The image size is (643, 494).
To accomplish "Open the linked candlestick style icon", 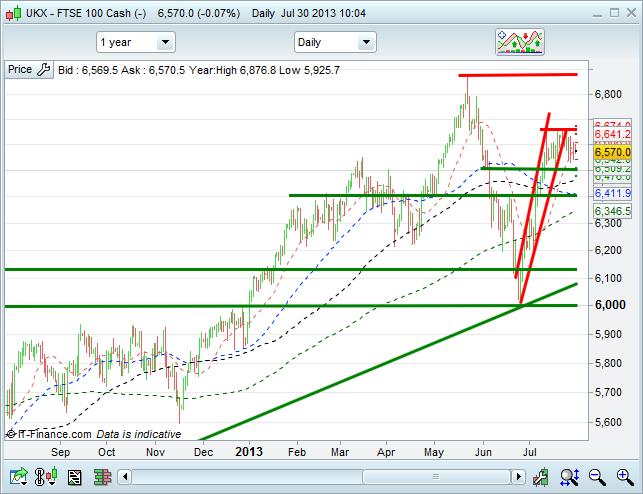I will coord(43,477).
